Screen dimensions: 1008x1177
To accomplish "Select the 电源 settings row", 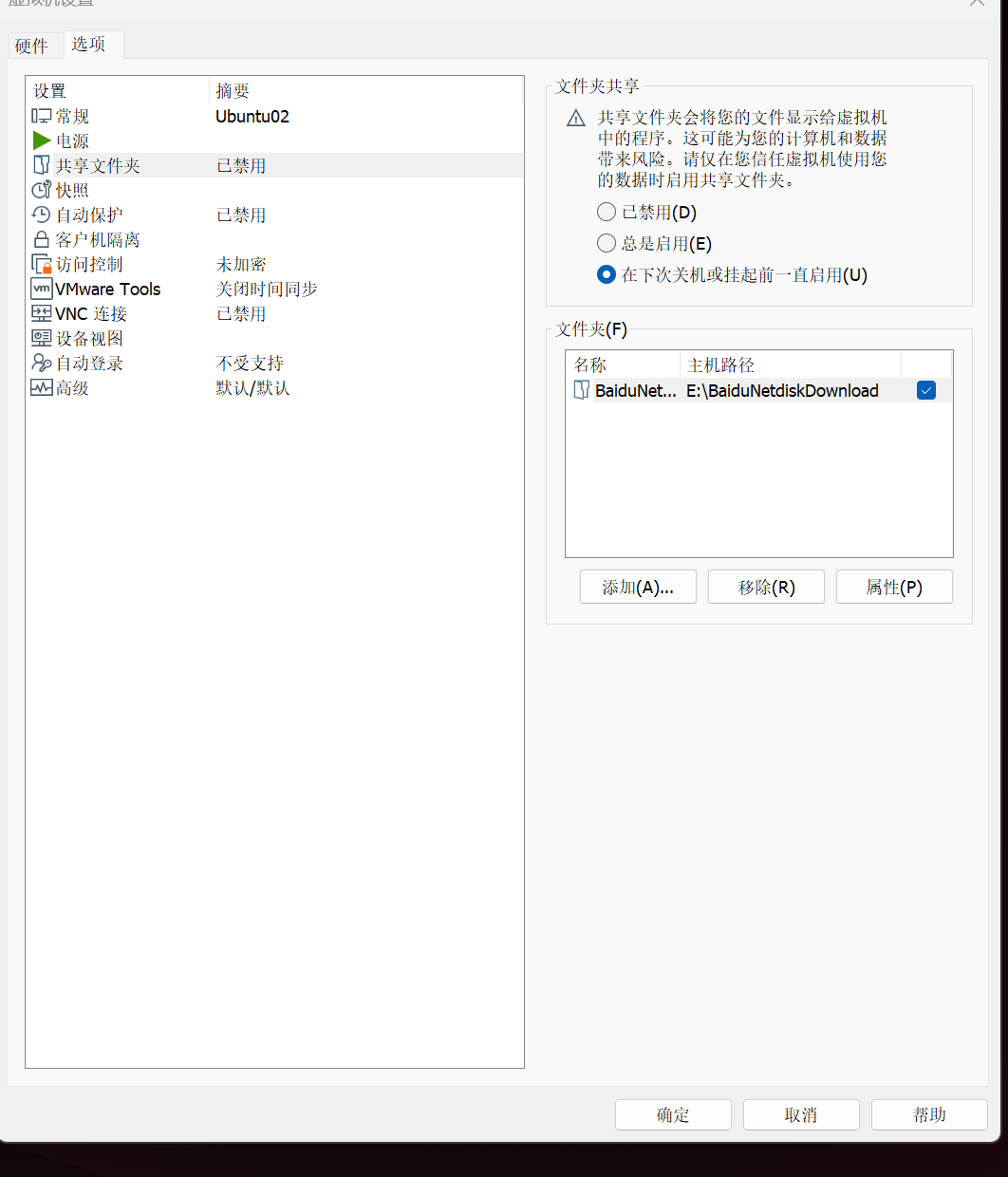I will 275,140.
